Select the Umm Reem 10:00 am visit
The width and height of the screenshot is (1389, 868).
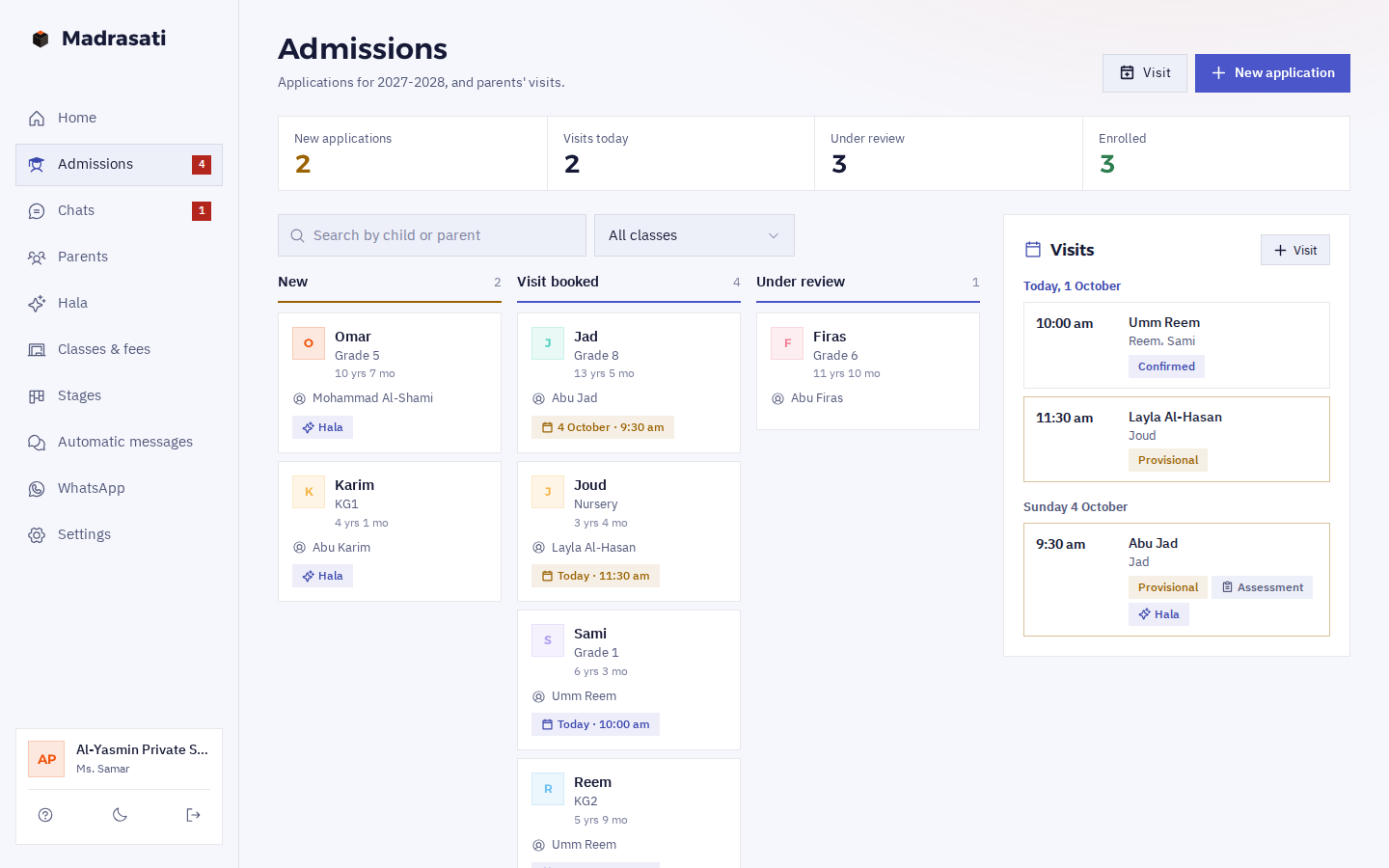(x=1177, y=345)
